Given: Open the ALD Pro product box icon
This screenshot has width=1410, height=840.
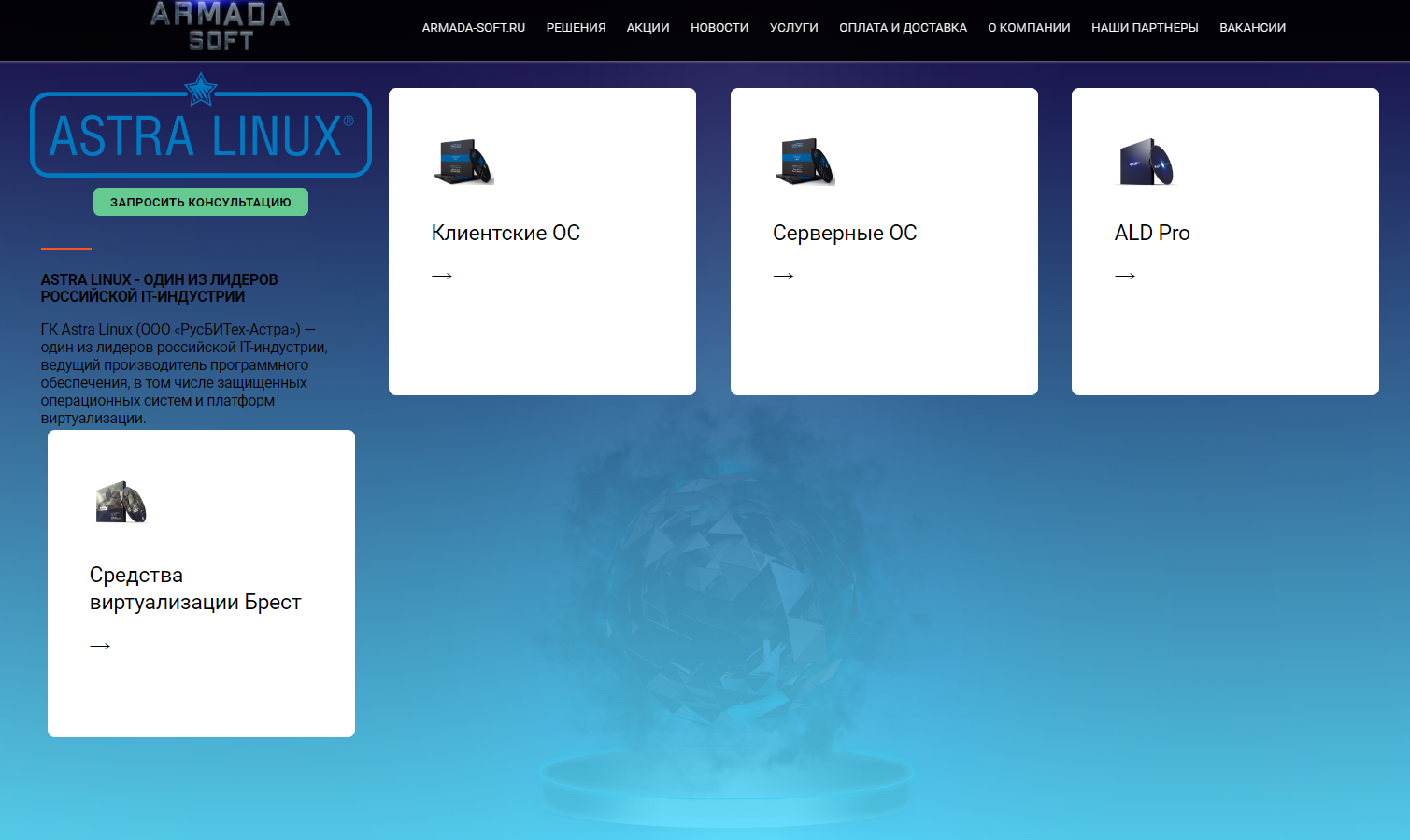Looking at the screenshot, I should [1147, 162].
